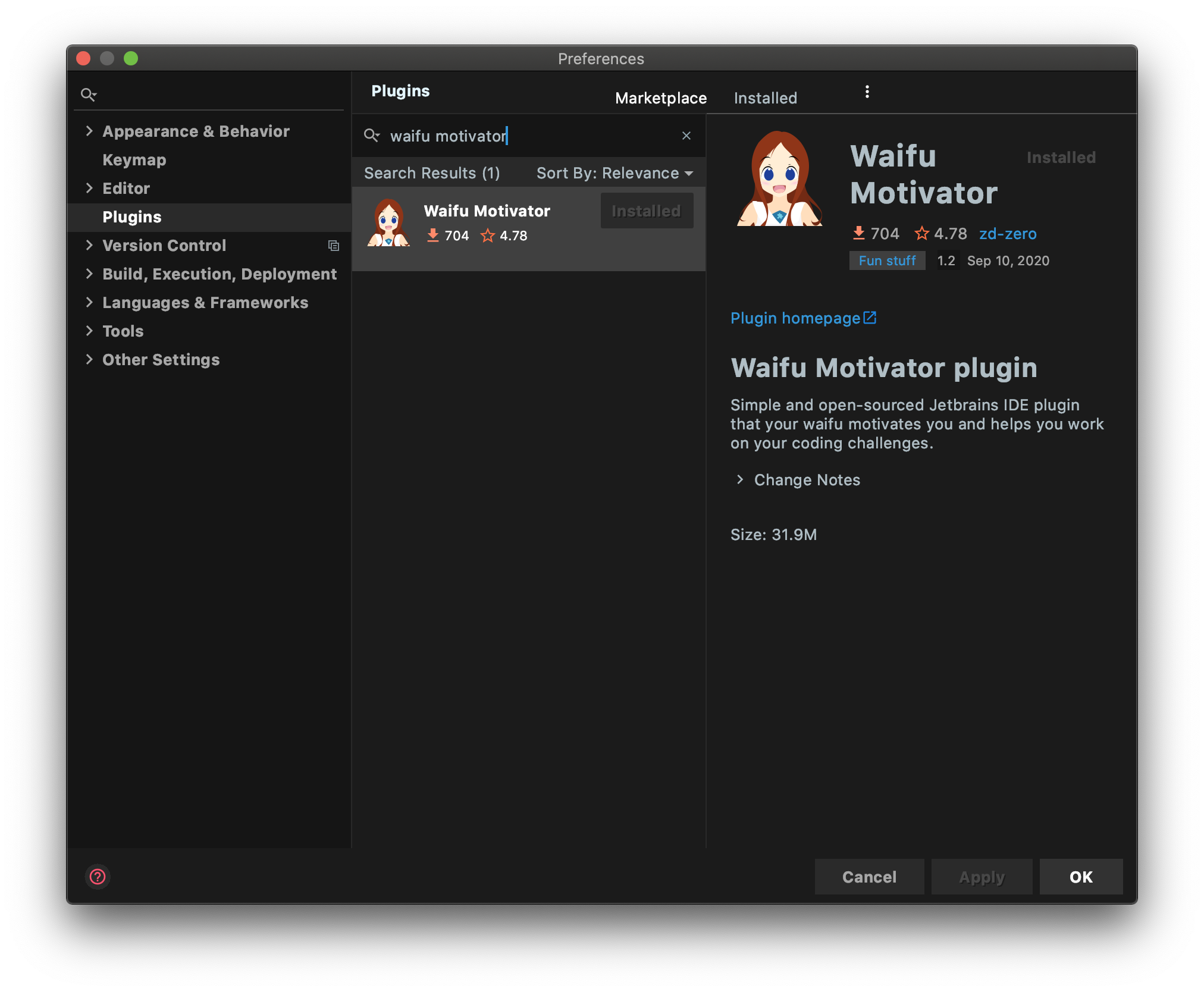Open the zd-zero vendor link
This screenshot has height=992, width=1204.
tap(1007, 234)
